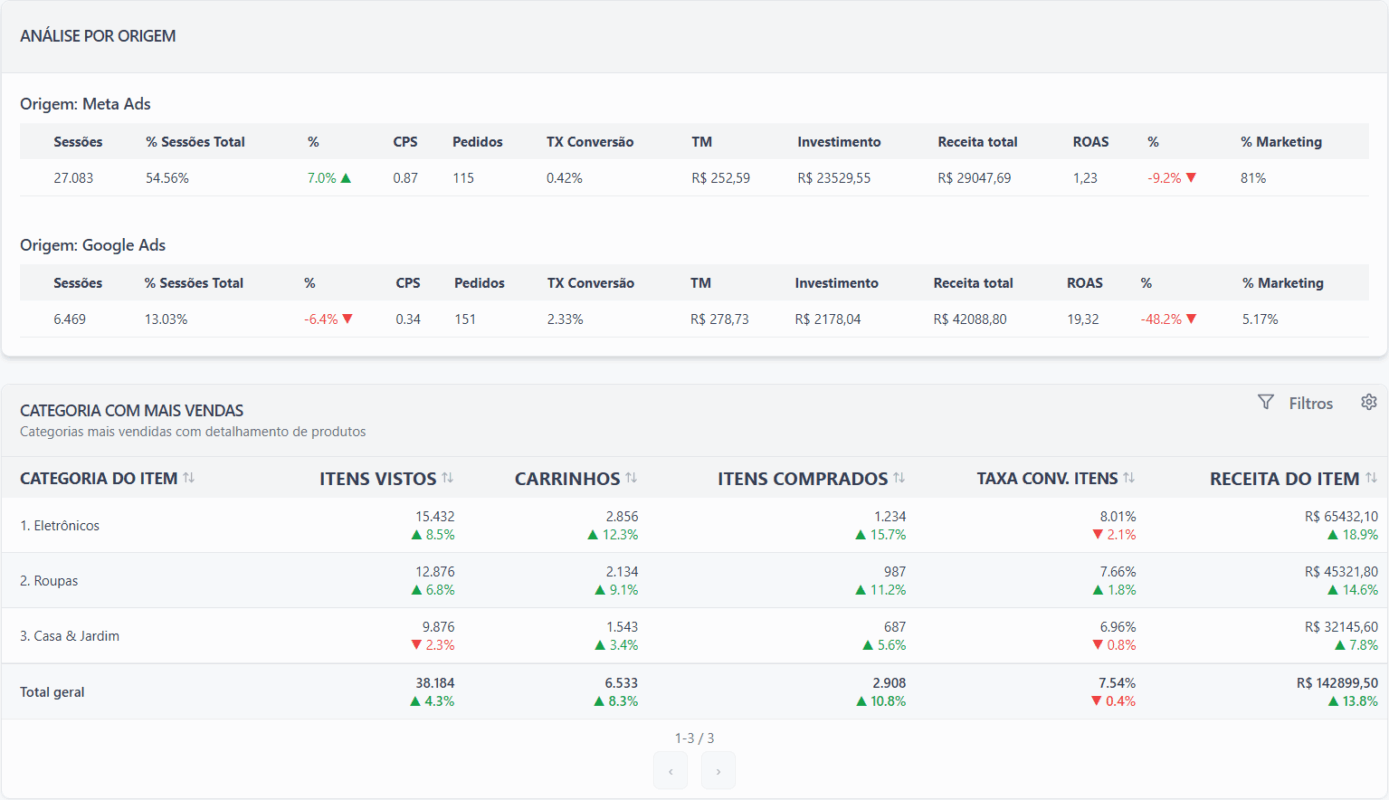This screenshot has height=800, width=1389.
Task: Sort by Carrinhos arrows icon
Action: click(x=631, y=478)
